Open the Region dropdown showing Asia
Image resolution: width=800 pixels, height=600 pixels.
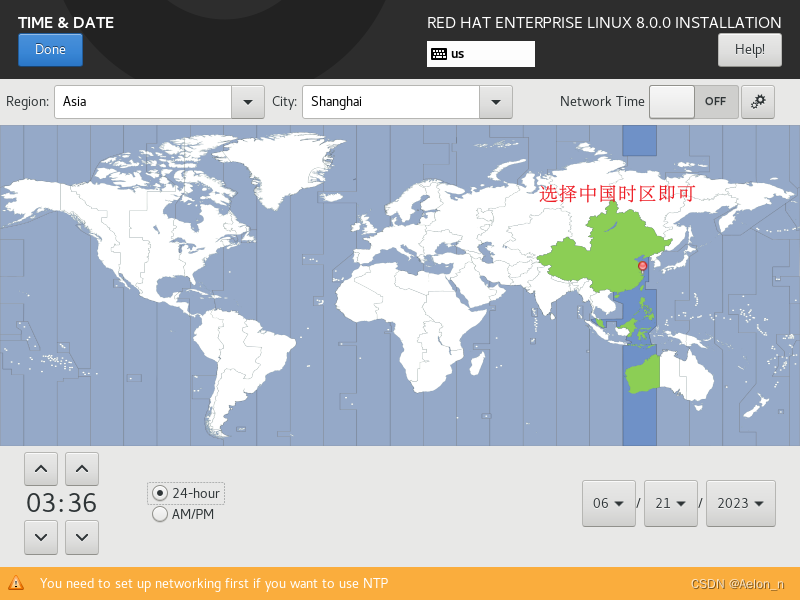[159, 102]
